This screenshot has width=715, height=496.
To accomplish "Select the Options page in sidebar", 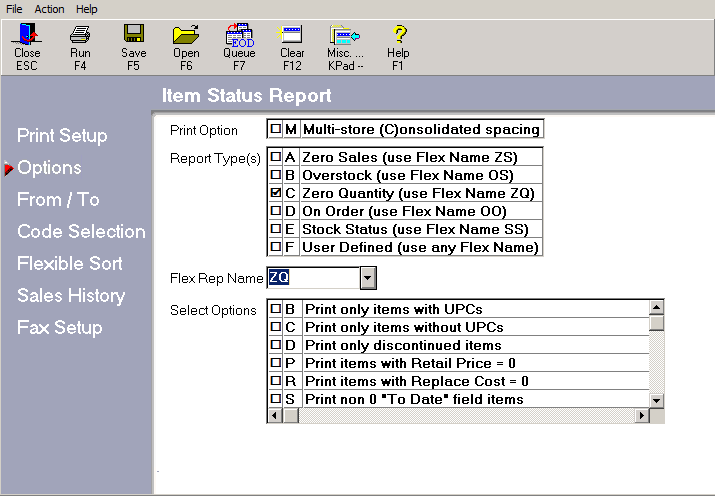I will pos(49,167).
